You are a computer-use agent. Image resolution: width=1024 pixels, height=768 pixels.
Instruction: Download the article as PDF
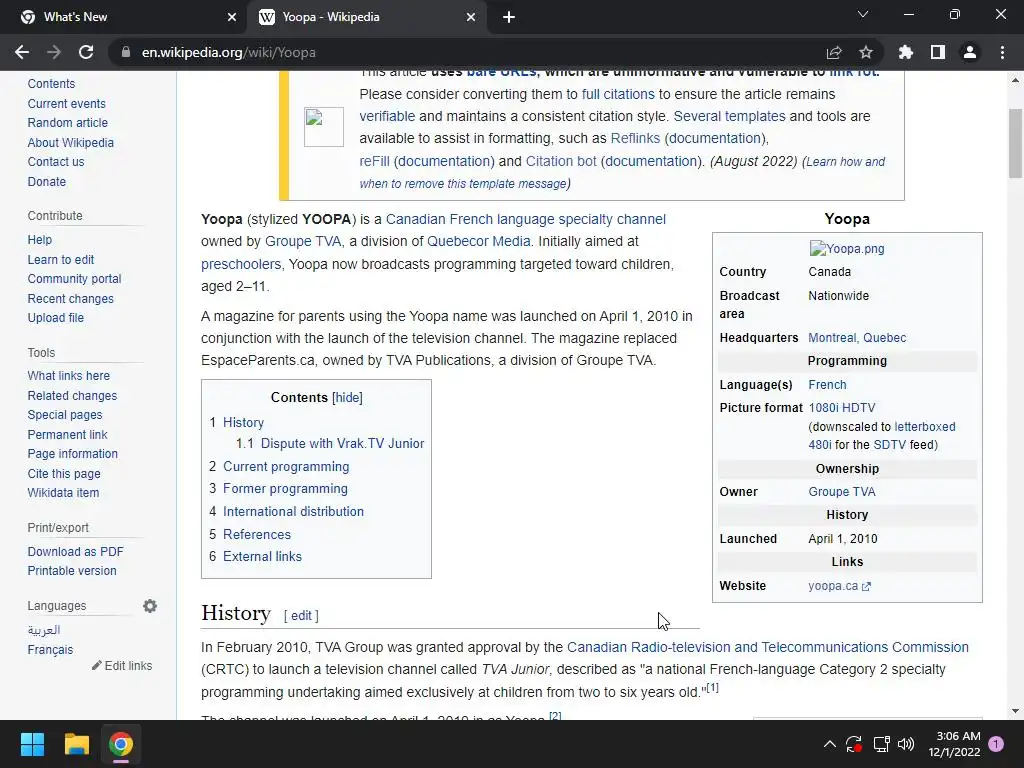click(75, 551)
